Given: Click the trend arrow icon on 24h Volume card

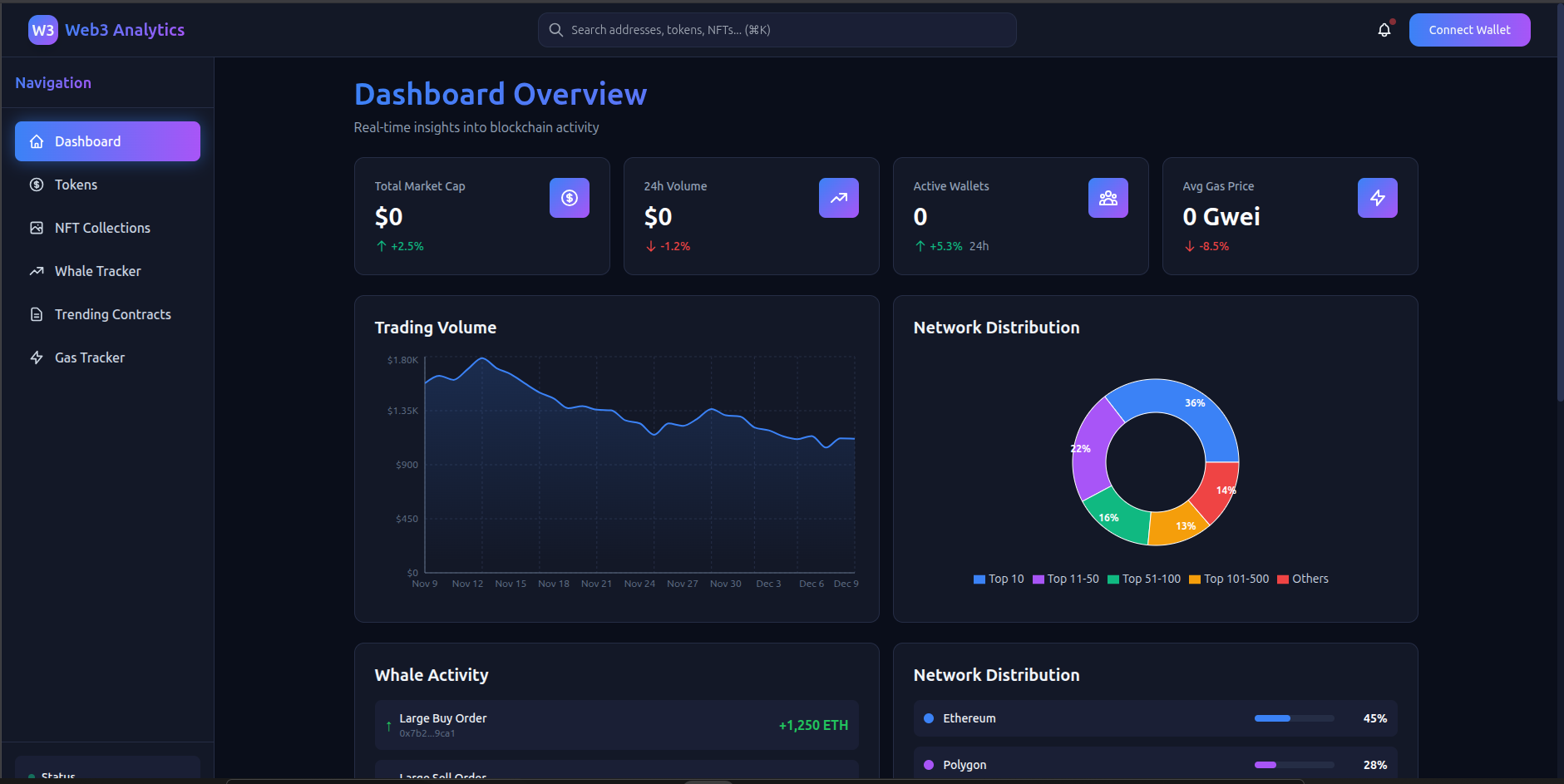Looking at the screenshot, I should click(x=839, y=198).
